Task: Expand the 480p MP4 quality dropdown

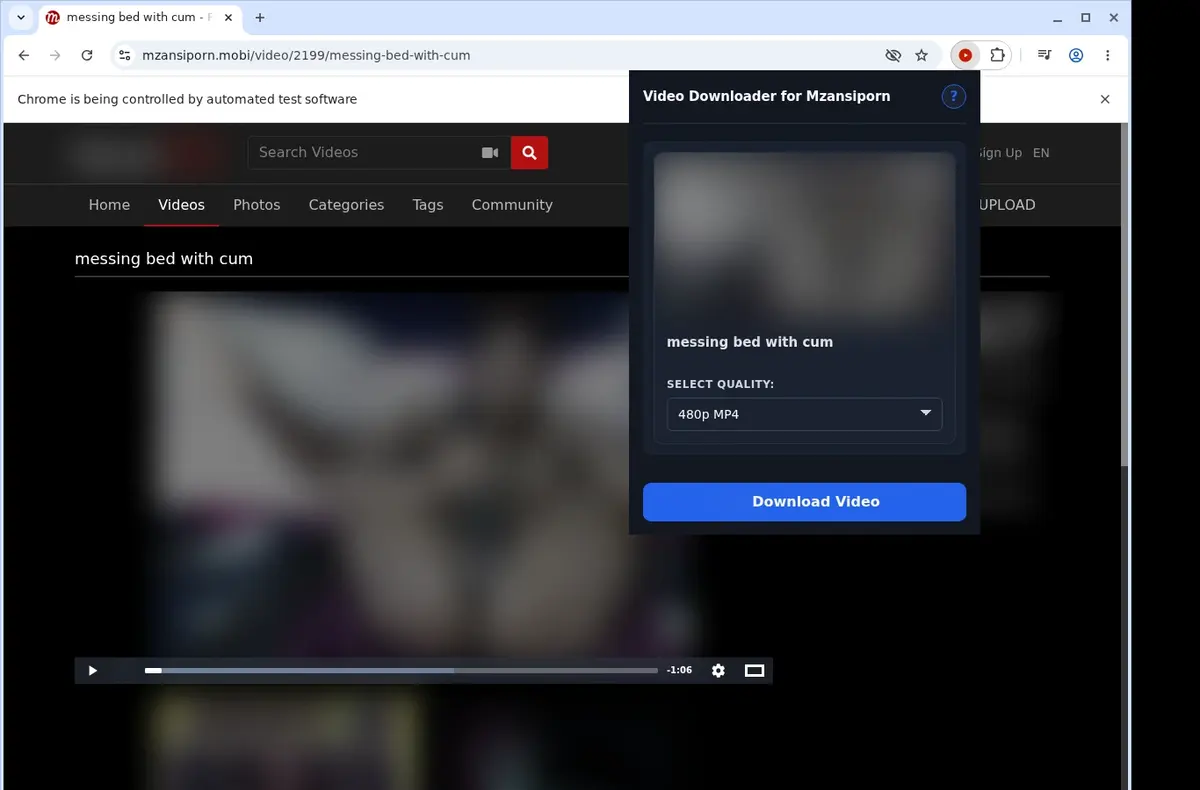Action: pyautogui.click(x=804, y=414)
